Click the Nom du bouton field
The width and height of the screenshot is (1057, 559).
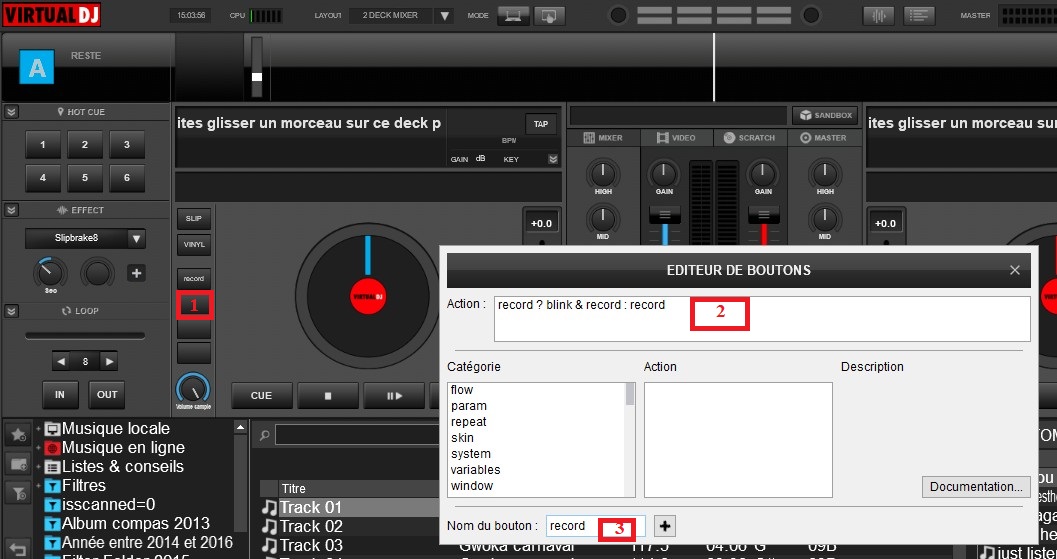[596, 526]
